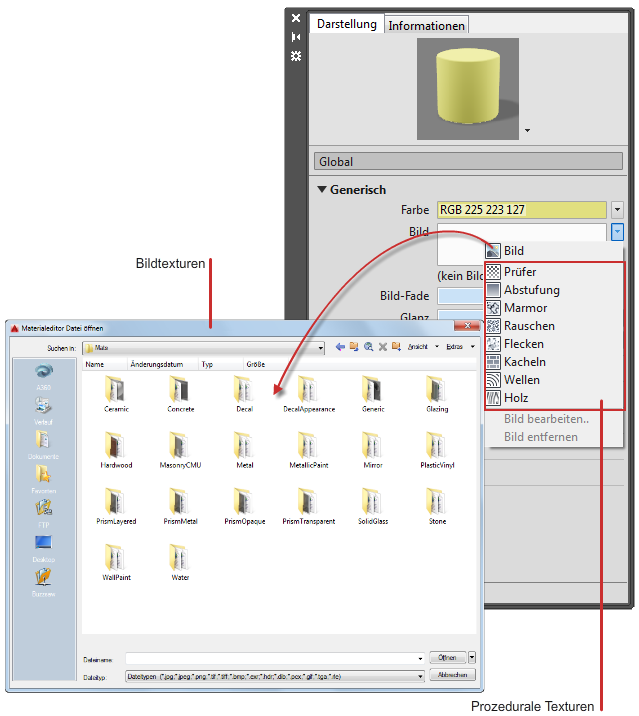Choose Marmor from the texture menu
Viewport: 639px width, 716px height.
point(525,308)
